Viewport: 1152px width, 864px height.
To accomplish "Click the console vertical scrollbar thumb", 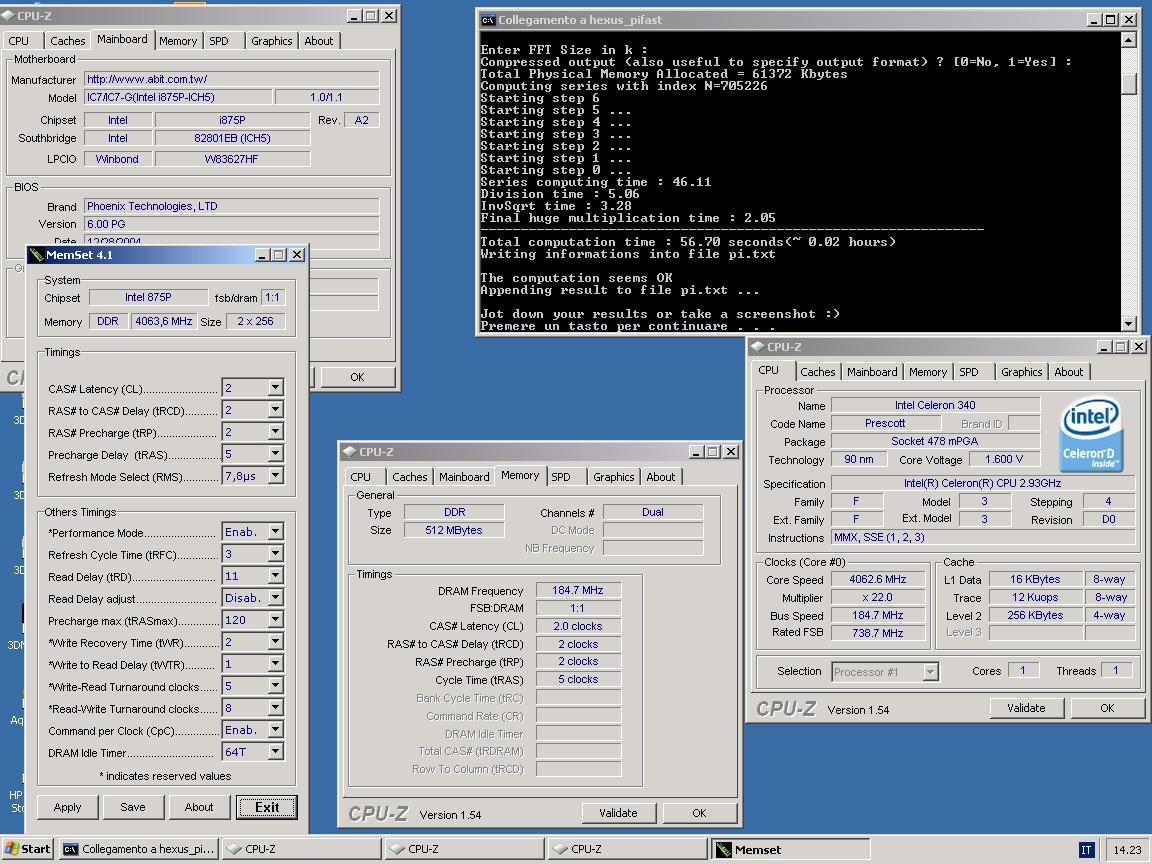I will 1129,84.
